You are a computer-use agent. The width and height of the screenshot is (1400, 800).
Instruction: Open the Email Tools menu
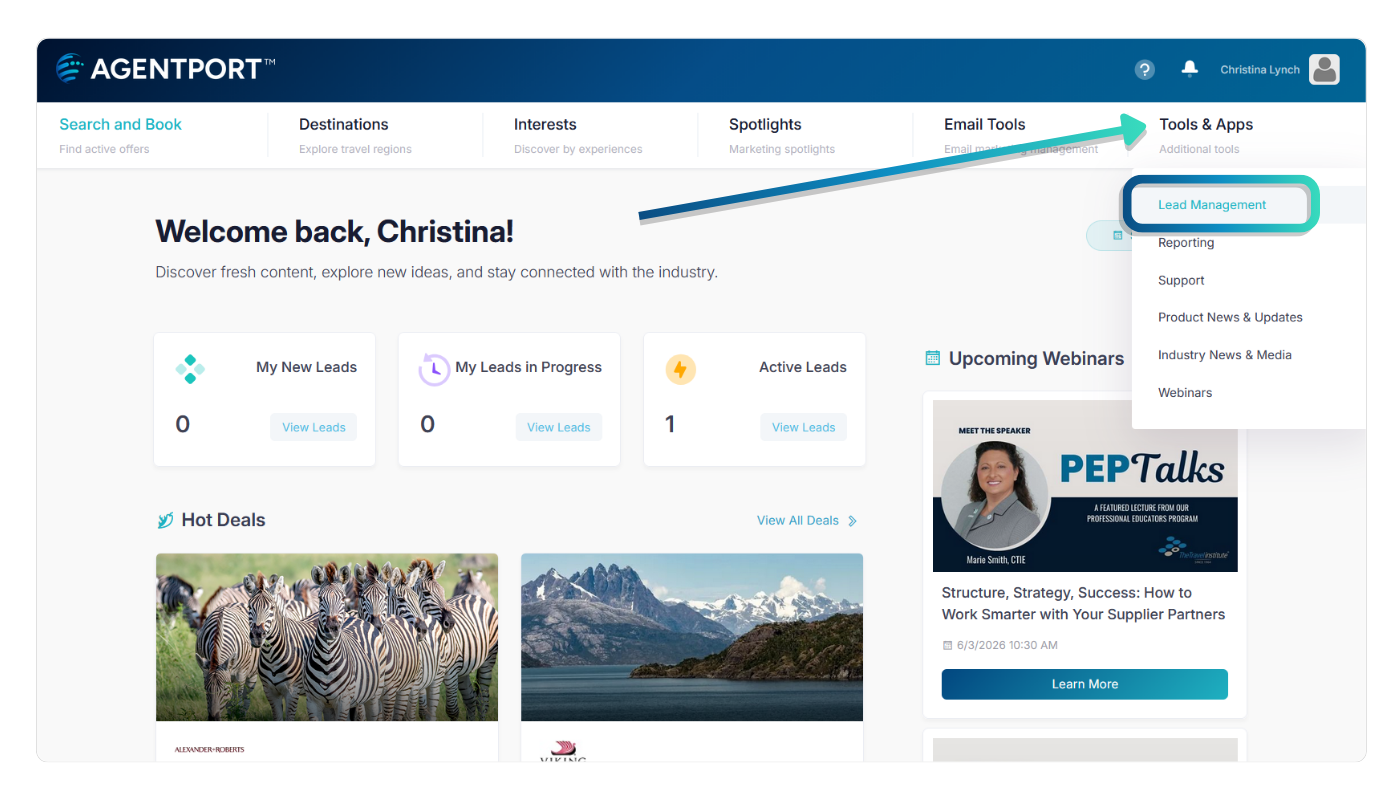pyautogui.click(x=1021, y=135)
